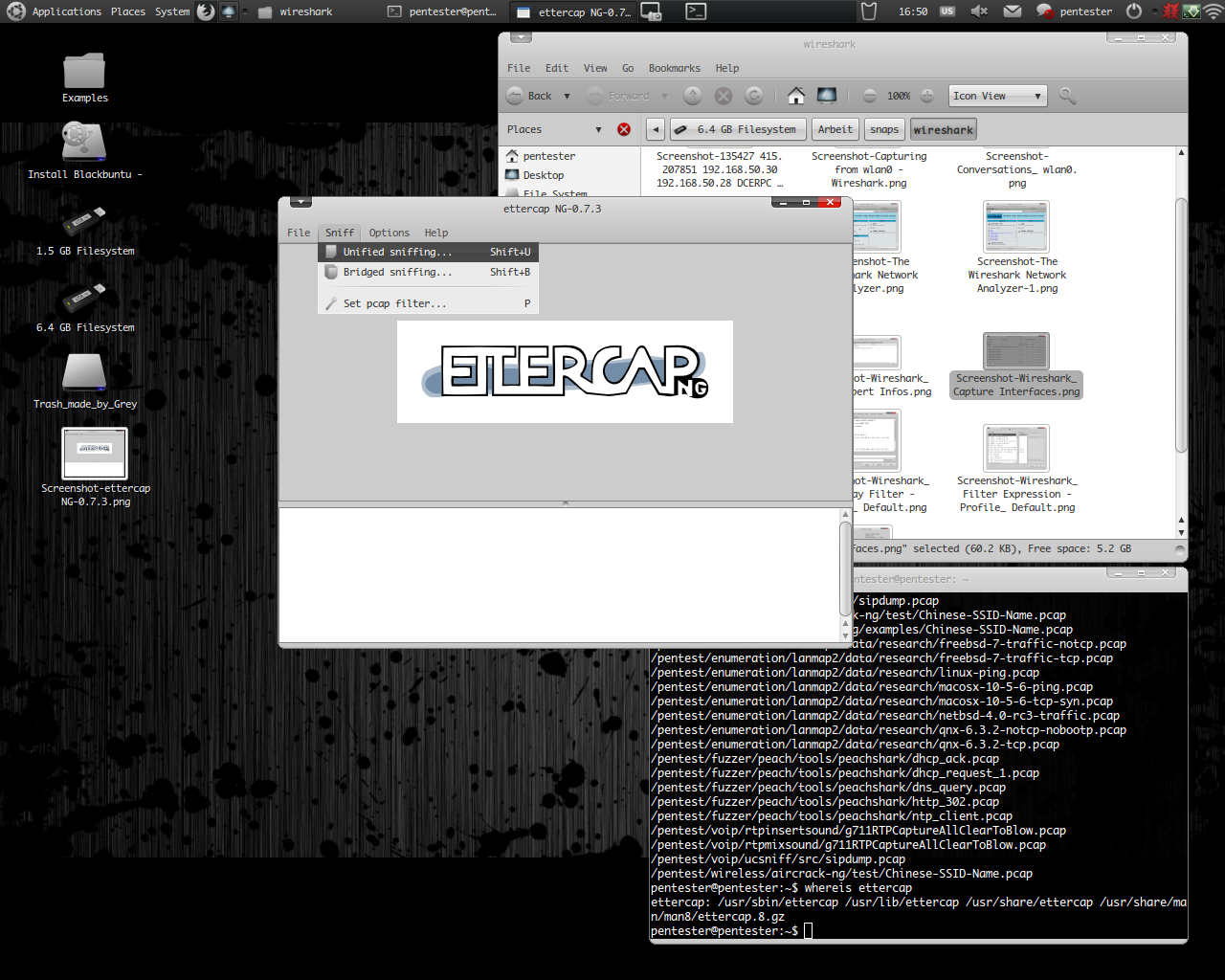Select Screenshot-The Wireshark Network Analyzer-1.png thumbnail
Image resolution: width=1225 pixels, height=980 pixels.
point(1016,226)
